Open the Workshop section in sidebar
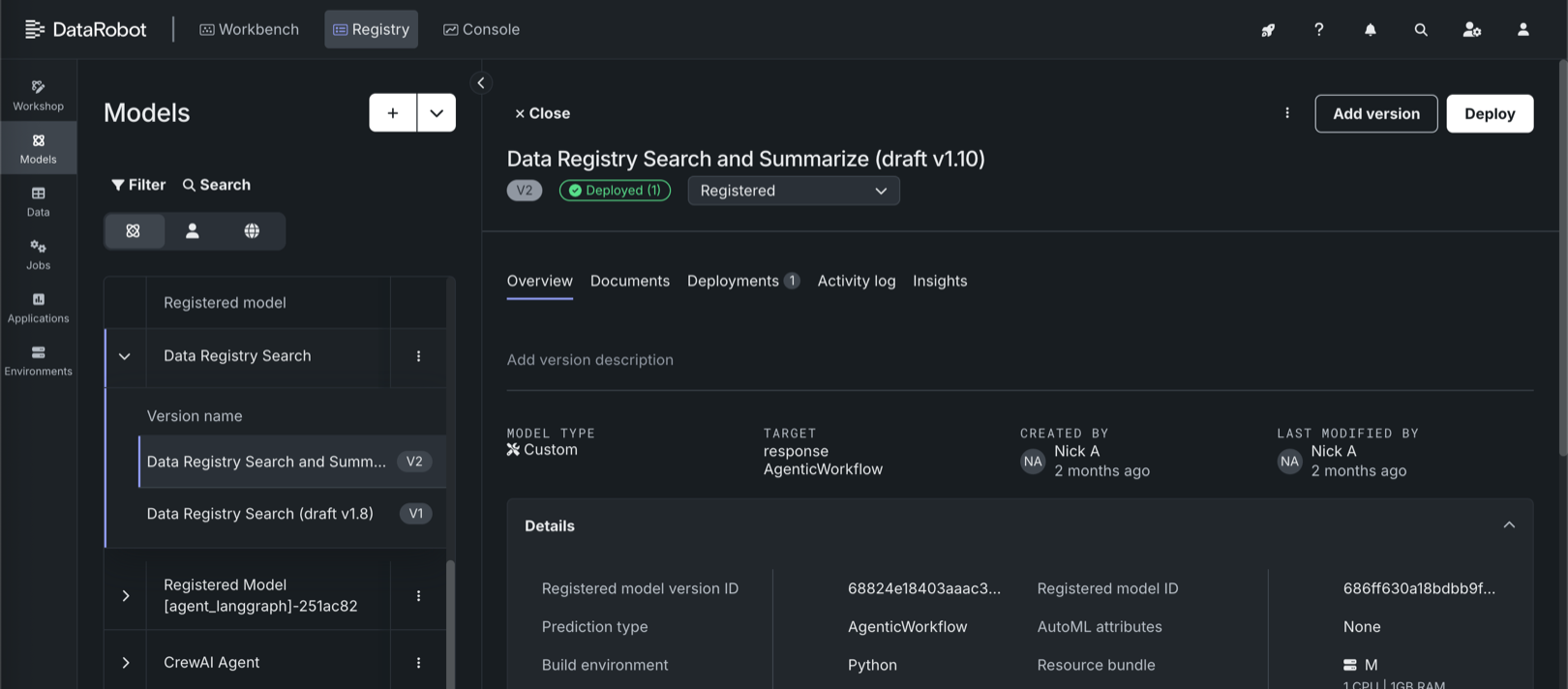The width and height of the screenshot is (1568, 689). coord(38,95)
